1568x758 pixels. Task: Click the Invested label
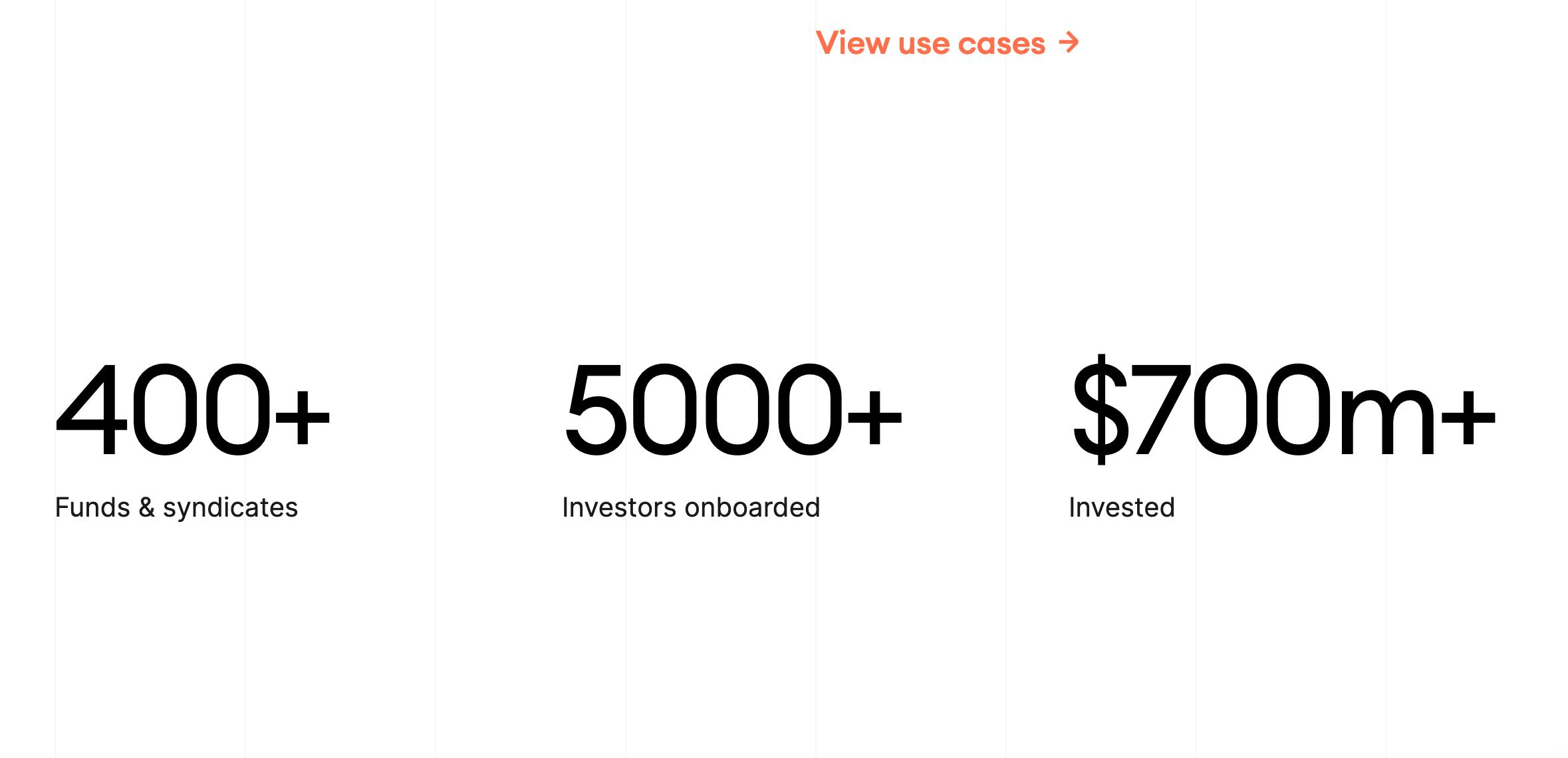coord(1122,507)
